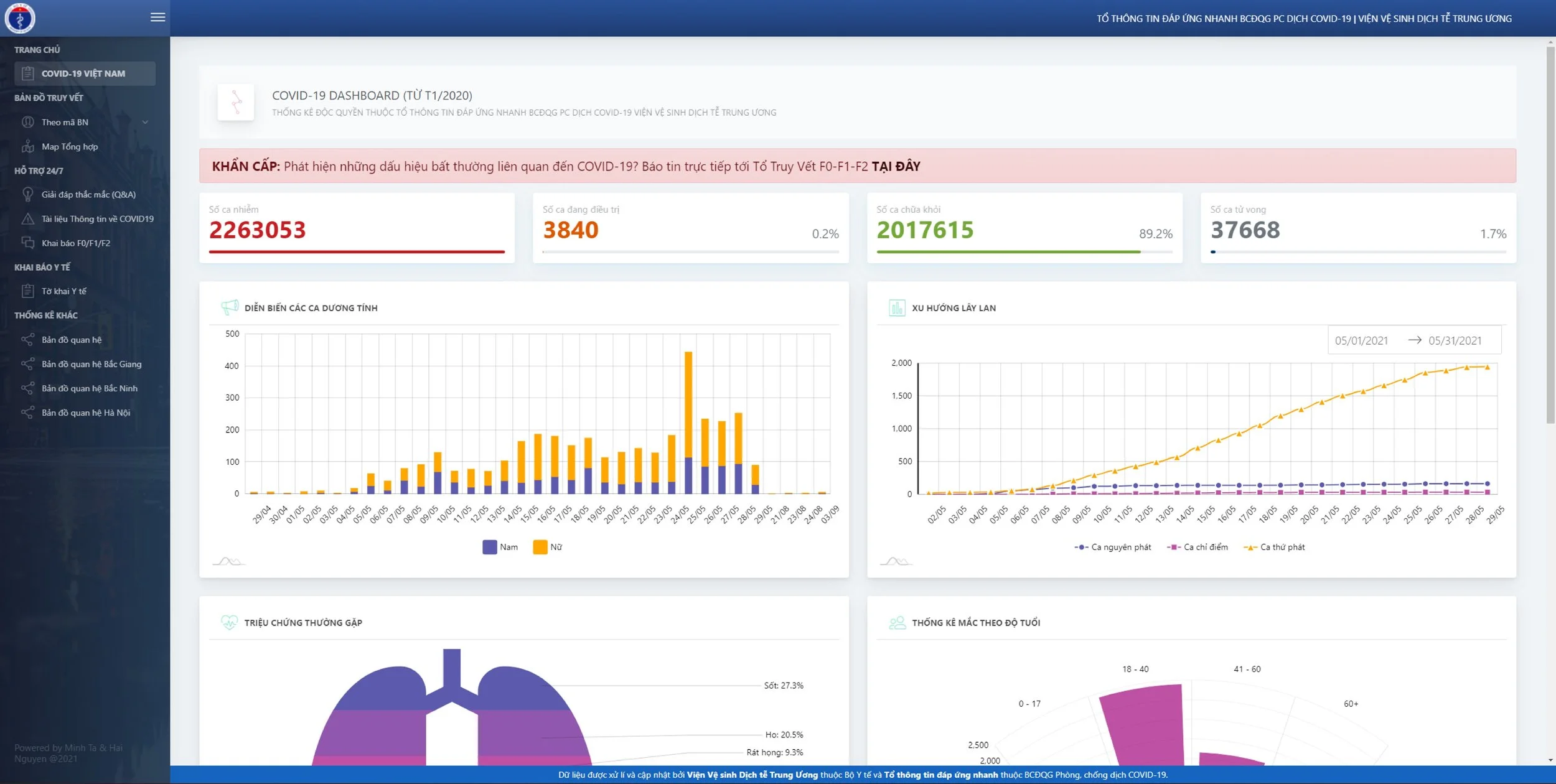Open Map Tổng hợp sidebar item
Screen dimensions: 1556x784
click(x=70, y=147)
